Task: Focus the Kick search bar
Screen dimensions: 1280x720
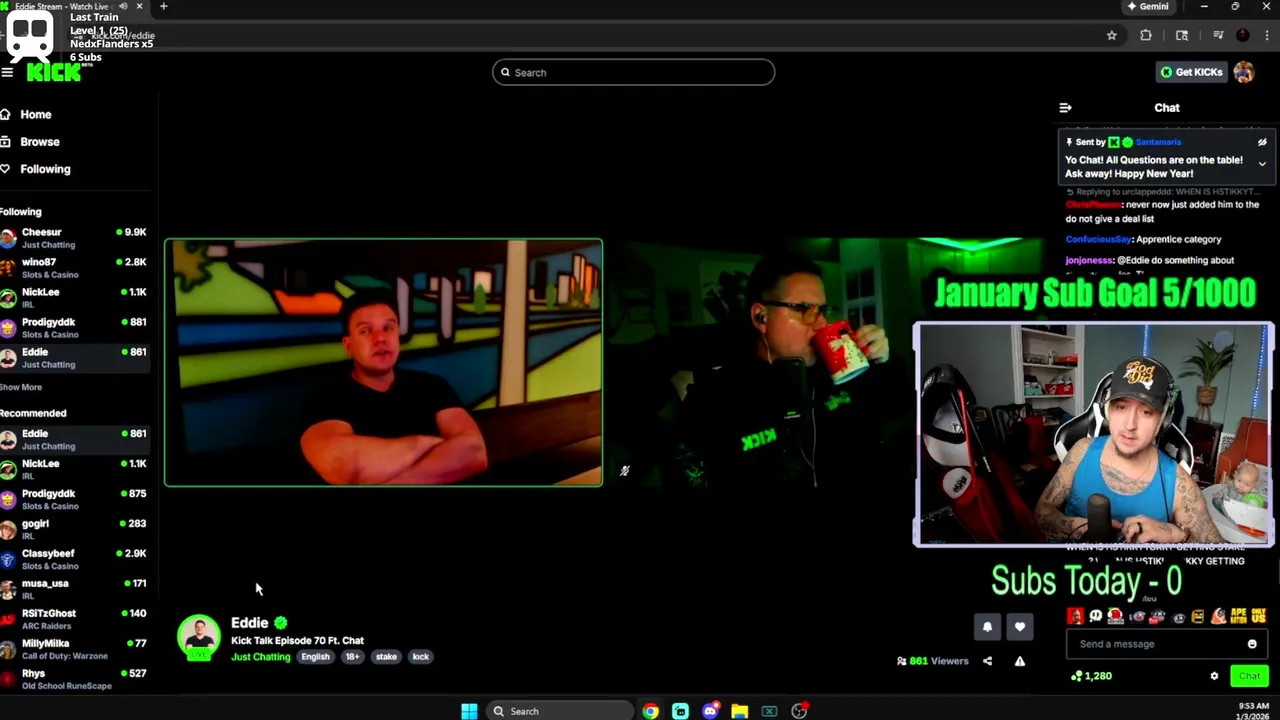Action: (633, 72)
